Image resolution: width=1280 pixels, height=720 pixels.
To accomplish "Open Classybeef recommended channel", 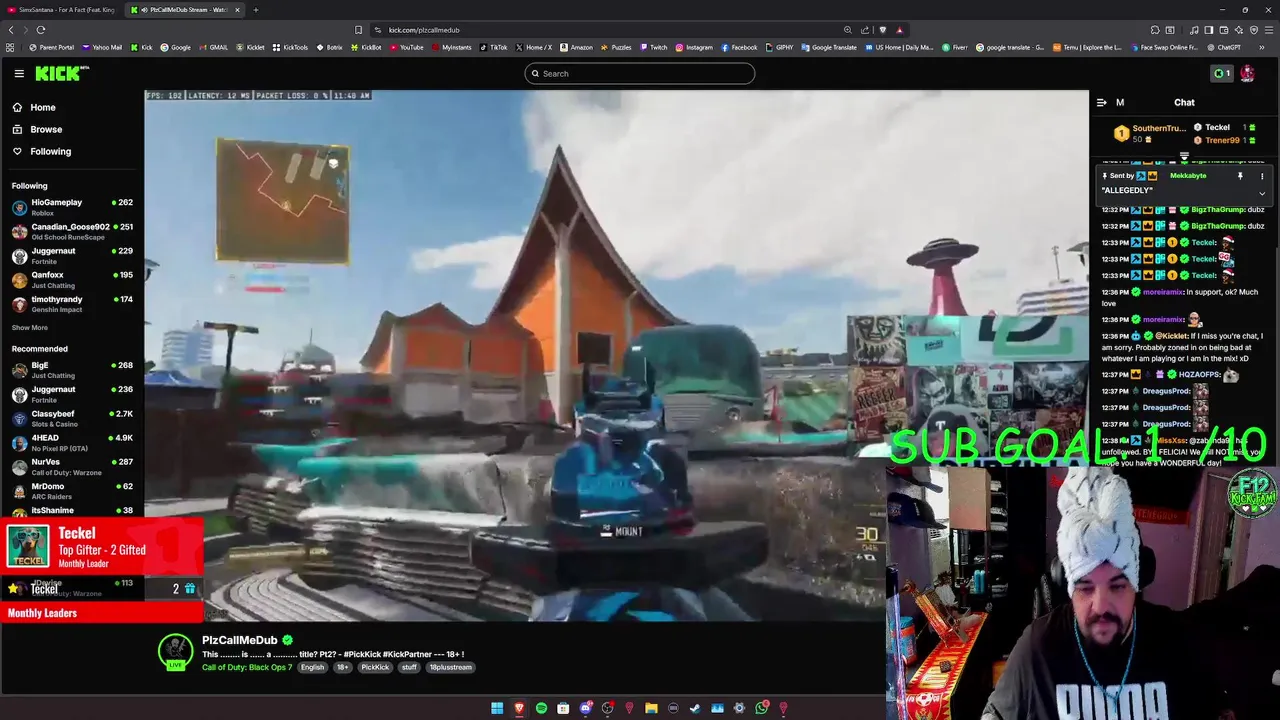I will click(72, 418).
